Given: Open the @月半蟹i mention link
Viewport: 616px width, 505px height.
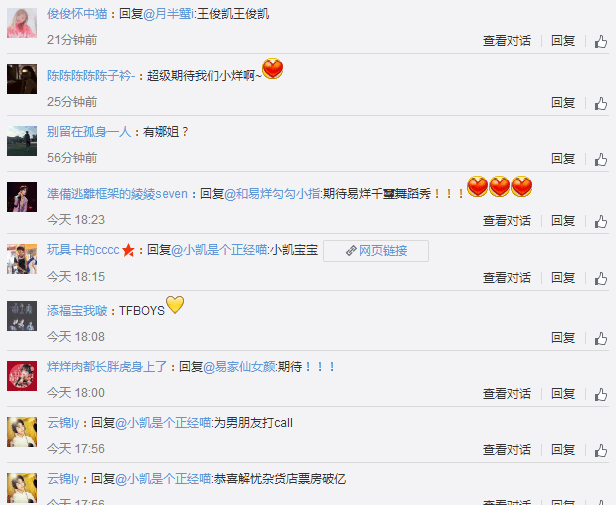Looking at the screenshot, I should 169,14.
